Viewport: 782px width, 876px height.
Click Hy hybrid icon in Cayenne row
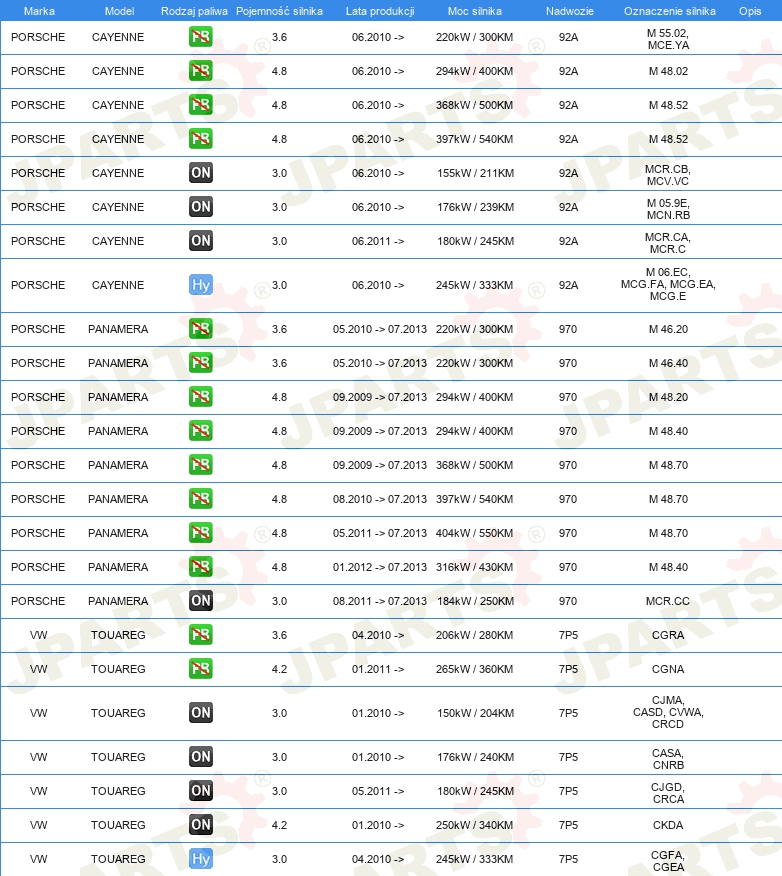coord(201,285)
